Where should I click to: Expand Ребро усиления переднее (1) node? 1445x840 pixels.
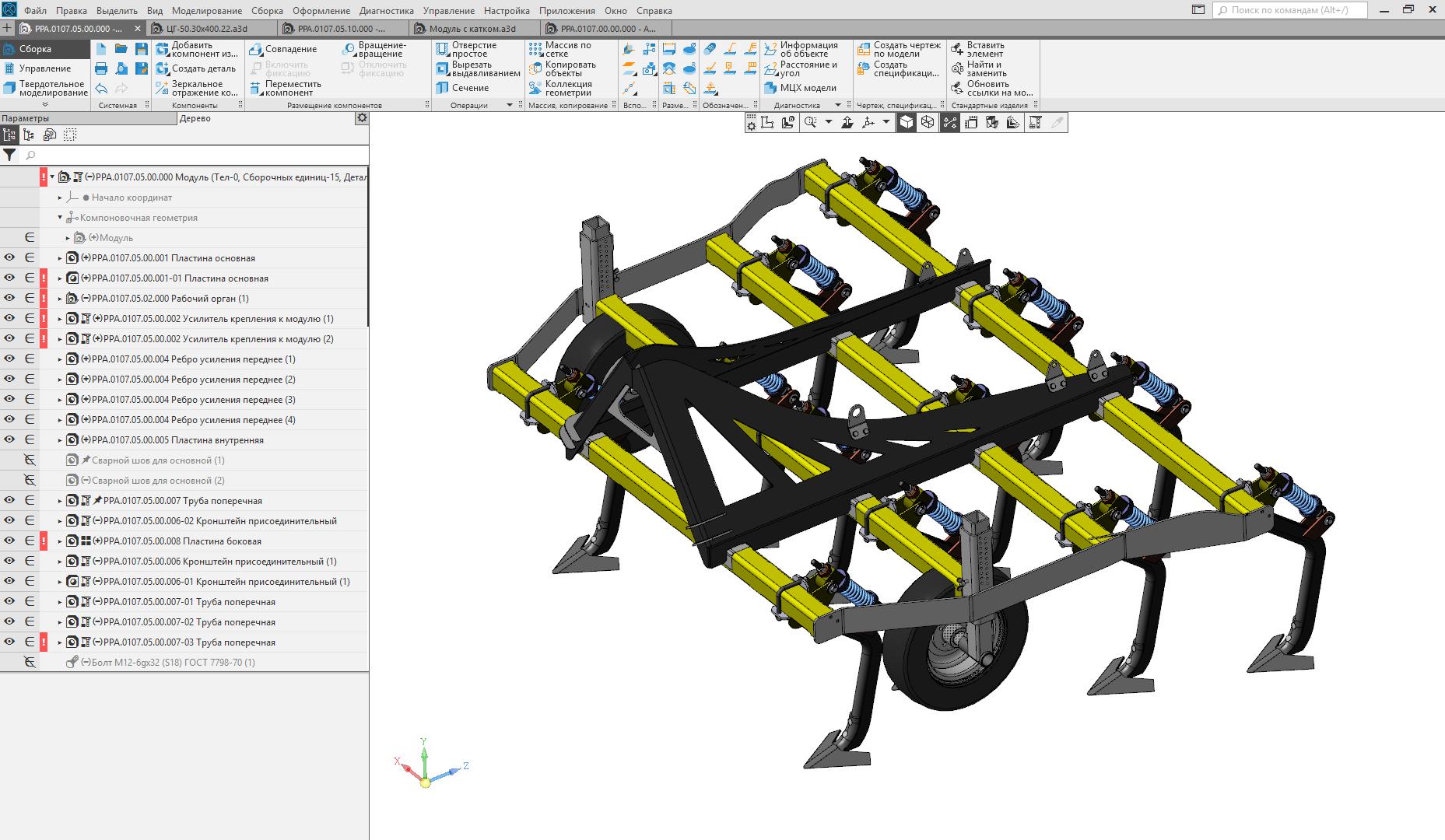(60, 359)
